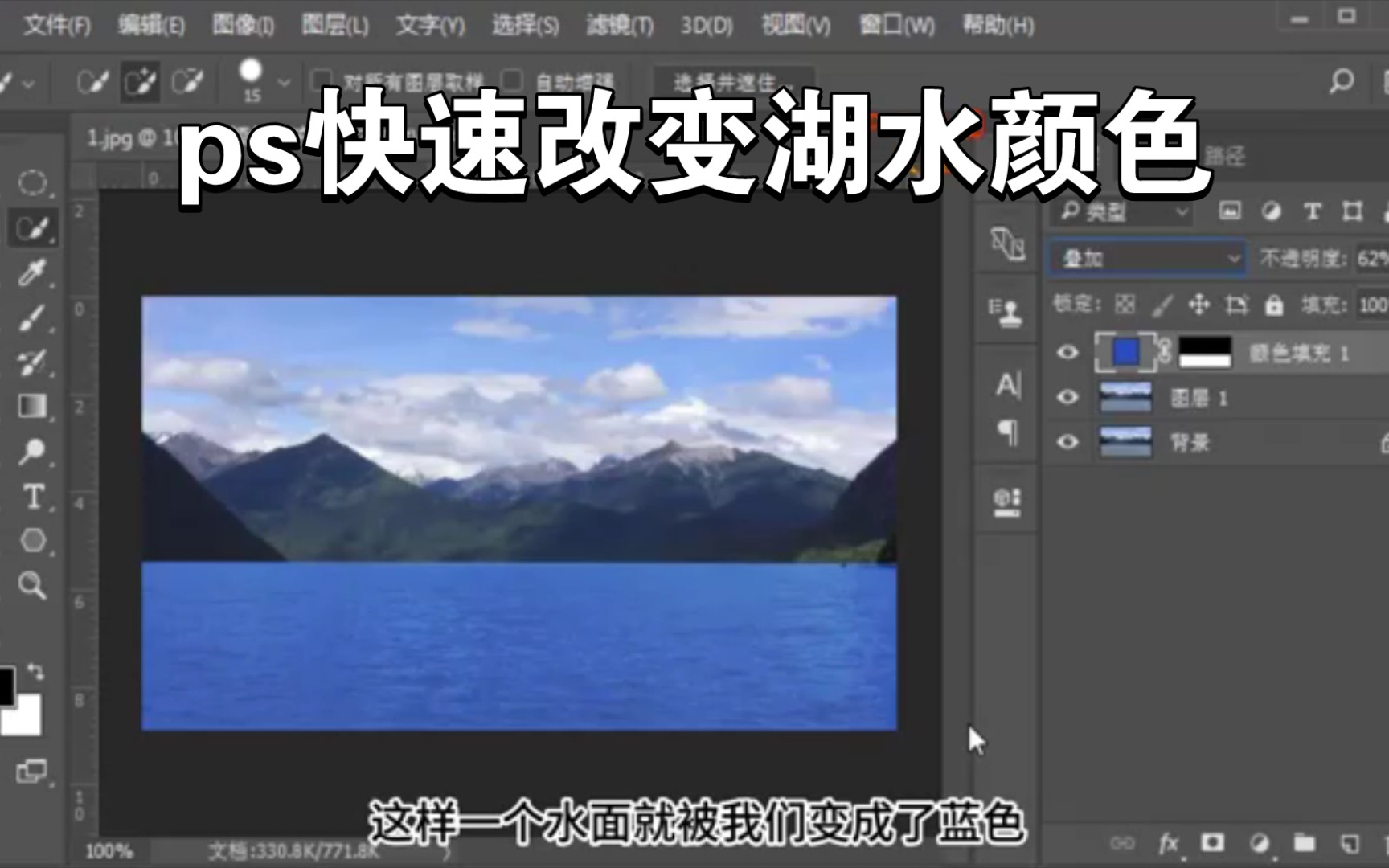The width and height of the screenshot is (1389, 868).
Task: Open the 文件(F) menu
Action: click(x=57, y=26)
